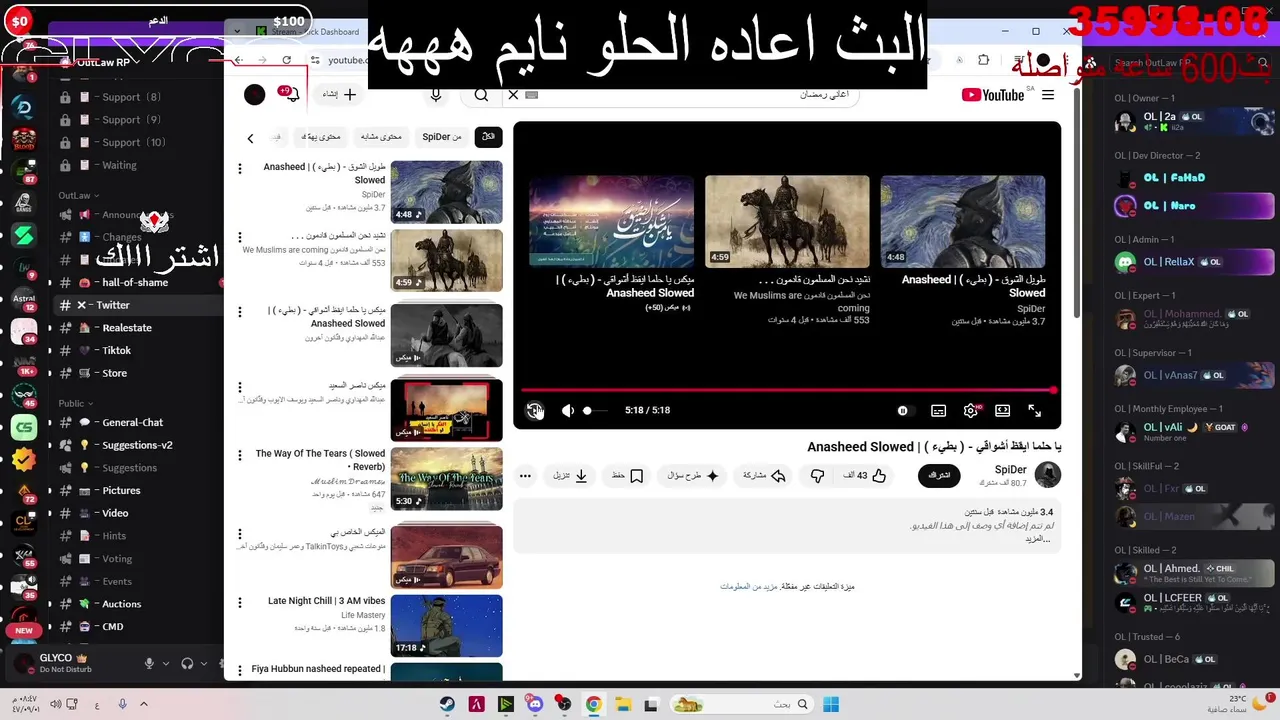The height and width of the screenshot is (720, 1280).
Task: Enter fullscreen video mode
Action: click(x=1035, y=410)
